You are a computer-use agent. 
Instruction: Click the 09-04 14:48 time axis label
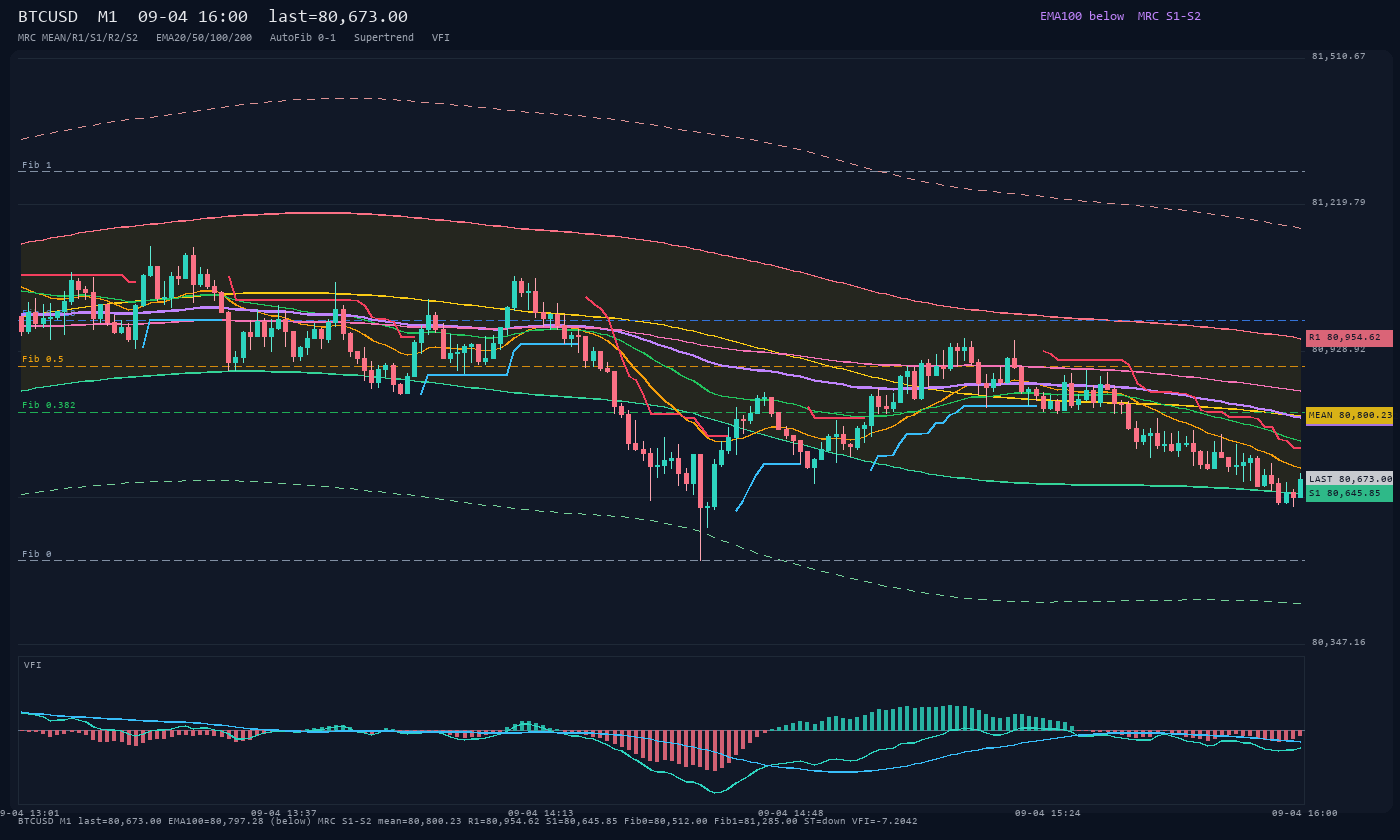[791, 813]
